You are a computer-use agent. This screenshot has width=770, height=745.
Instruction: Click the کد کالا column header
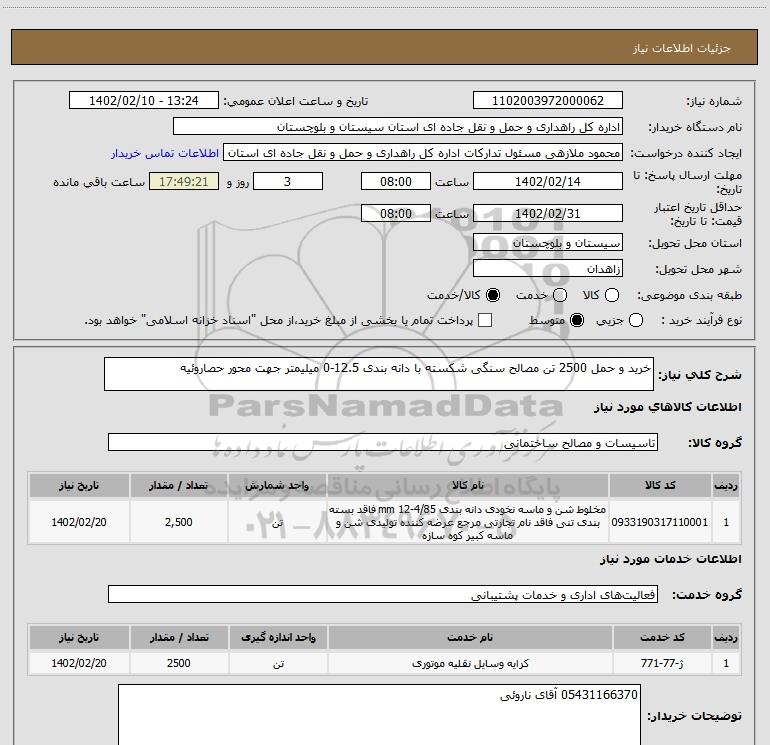(x=660, y=485)
